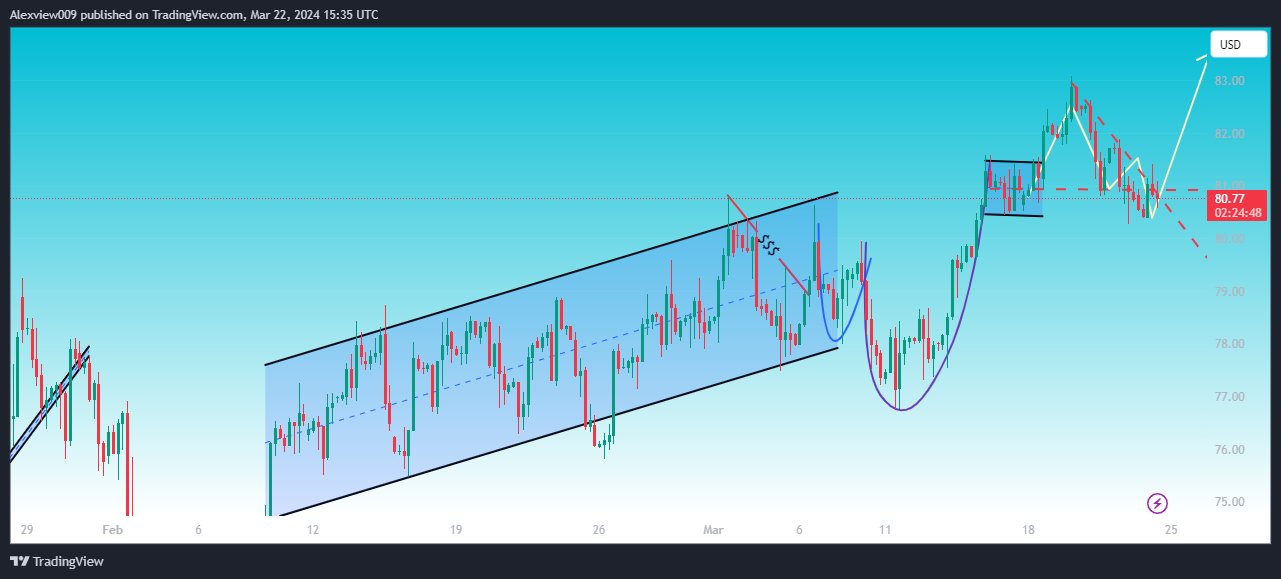Click the 82.00 price axis label
1281x579 pixels.
click(1229, 134)
